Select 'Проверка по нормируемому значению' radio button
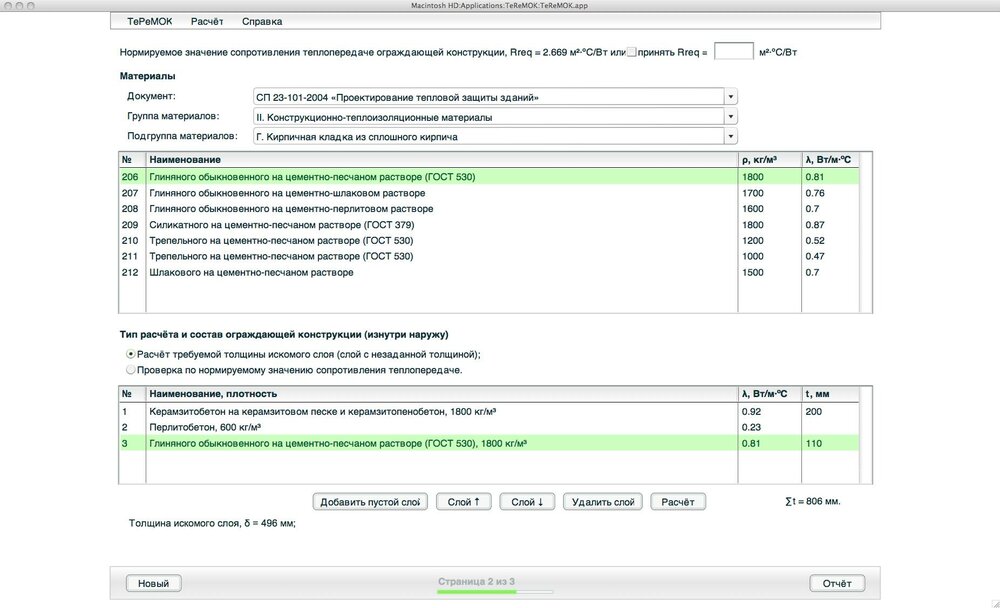This screenshot has width=1000, height=608. (131, 370)
